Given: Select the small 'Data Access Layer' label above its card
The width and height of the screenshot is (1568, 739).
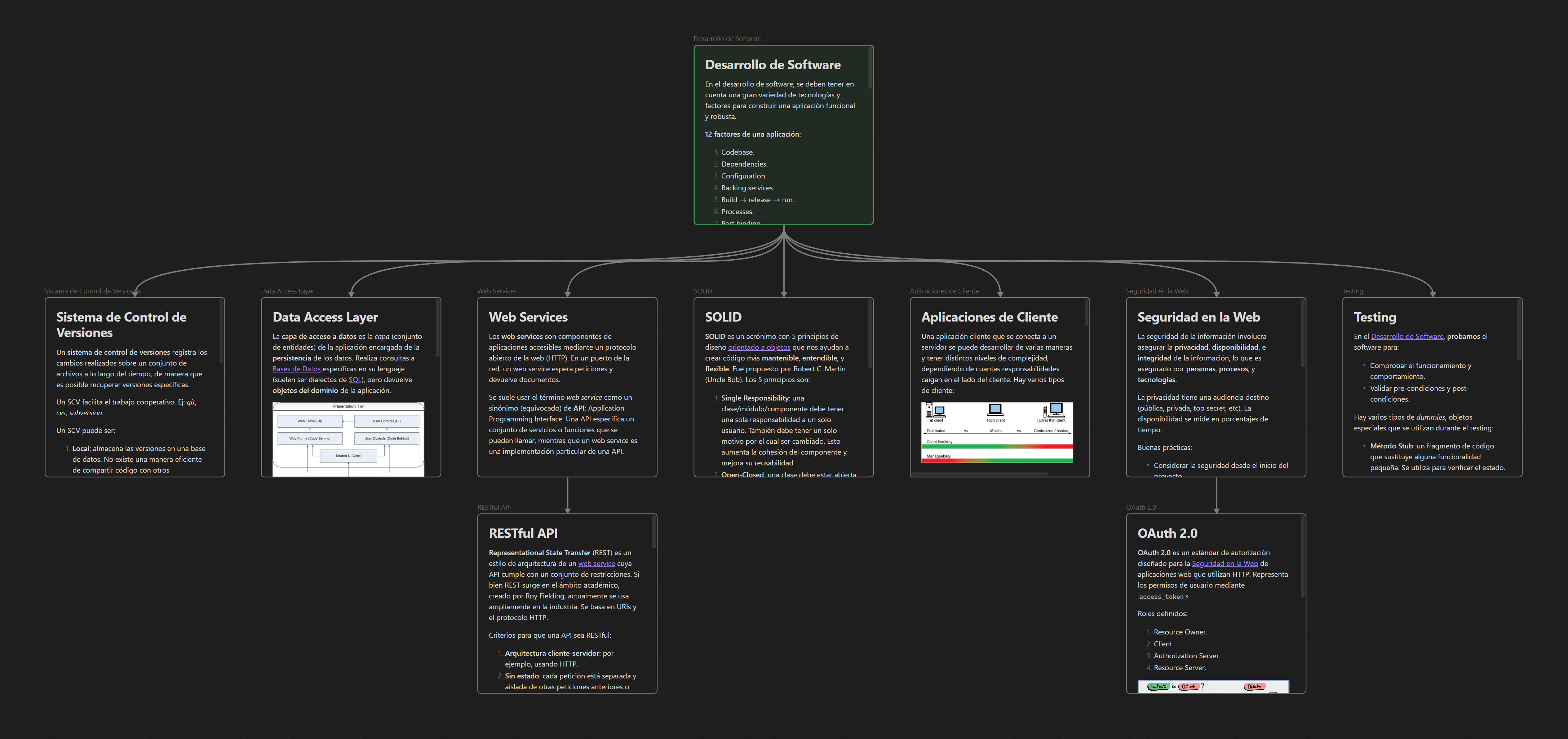Looking at the screenshot, I should [287, 292].
